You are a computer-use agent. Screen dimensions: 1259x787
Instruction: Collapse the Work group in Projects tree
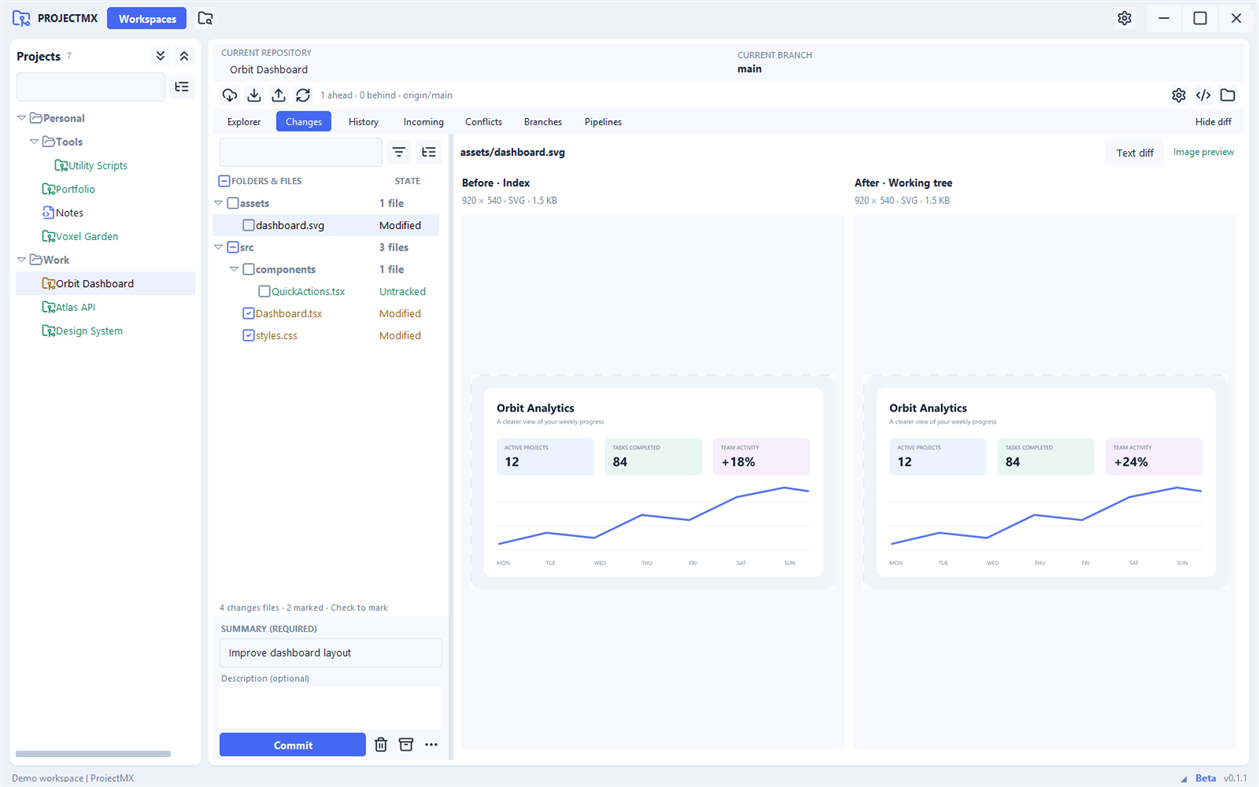coord(21,260)
